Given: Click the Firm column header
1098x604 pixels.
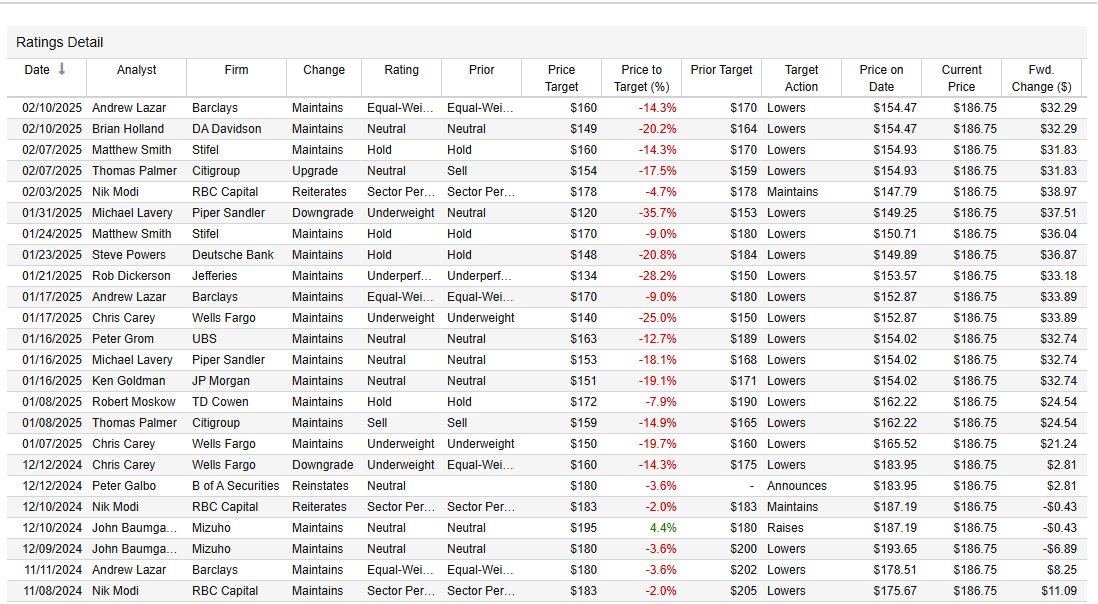Looking at the screenshot, I should coord(237,70).
